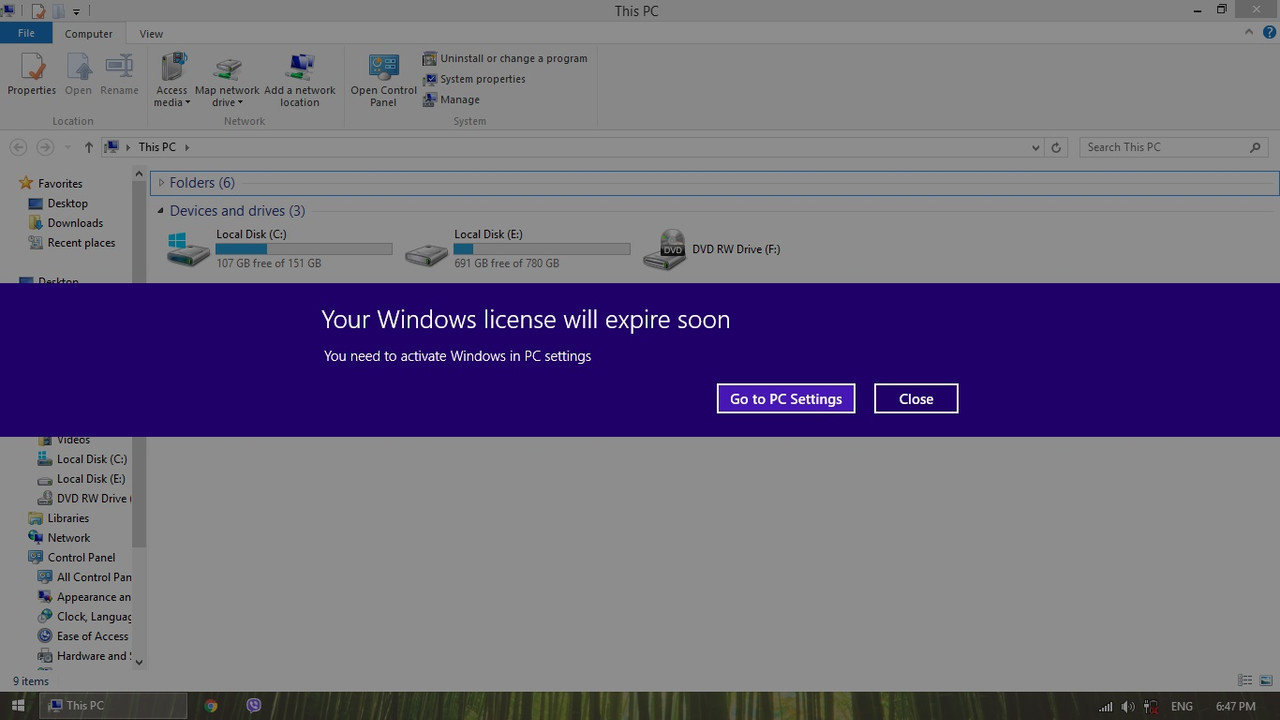Click the 6:47 PM taskbar clock
This screenshot has width=1280, height=720.
(1235, 707)
